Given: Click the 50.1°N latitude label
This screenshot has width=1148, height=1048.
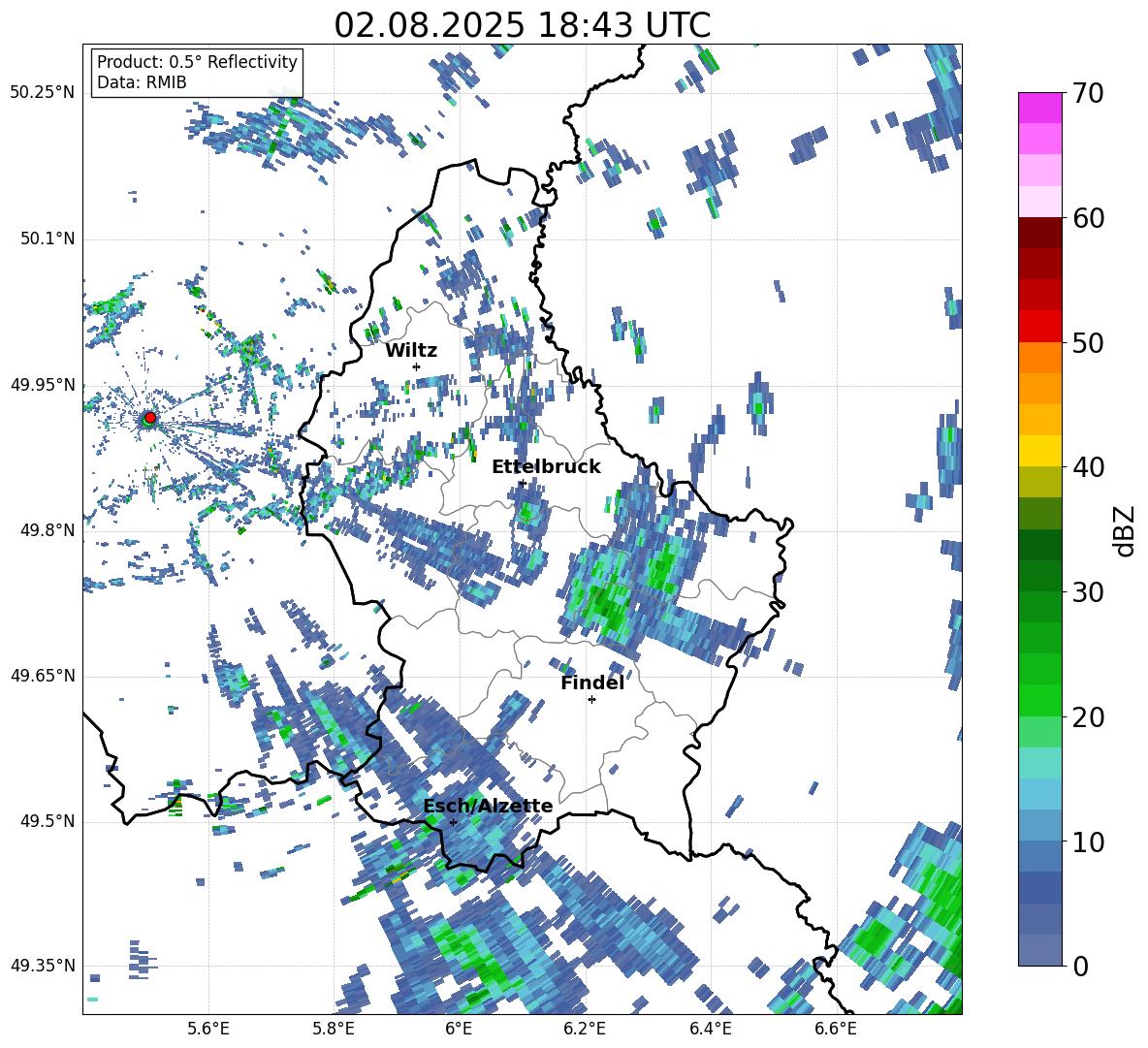Looking at the screenshot, I should click(48, 238).
